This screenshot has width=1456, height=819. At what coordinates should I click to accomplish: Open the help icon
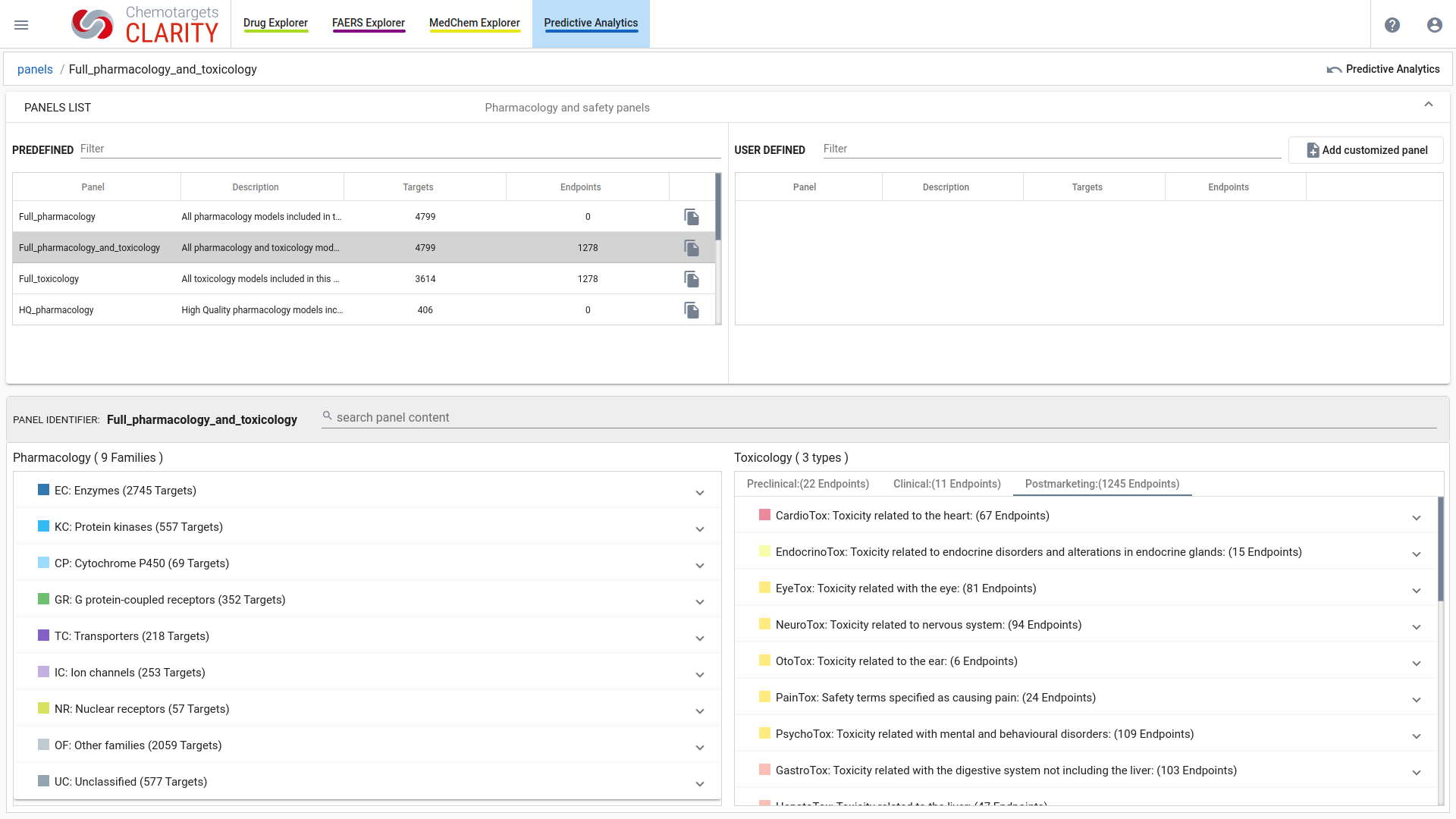click(x=1392, y=25)
